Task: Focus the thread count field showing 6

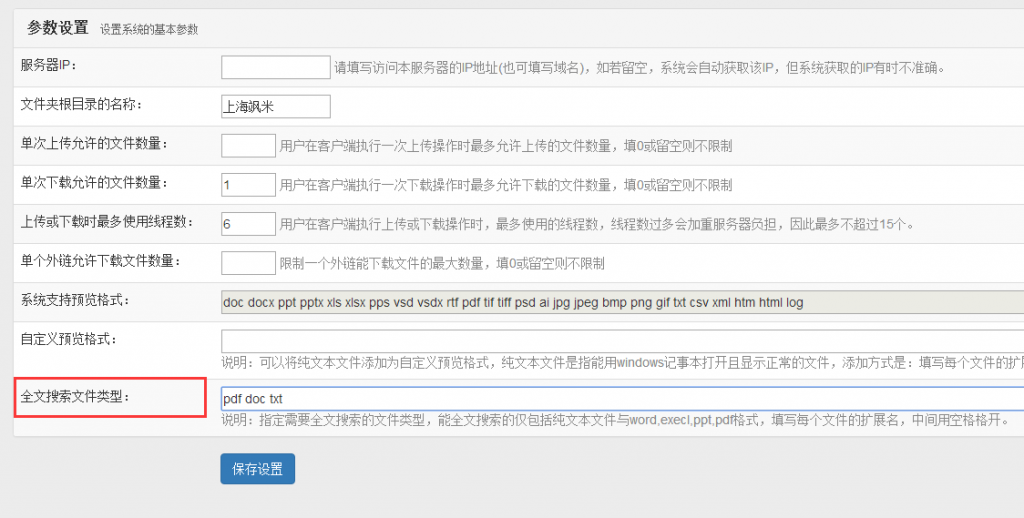Action: [248, 223]
